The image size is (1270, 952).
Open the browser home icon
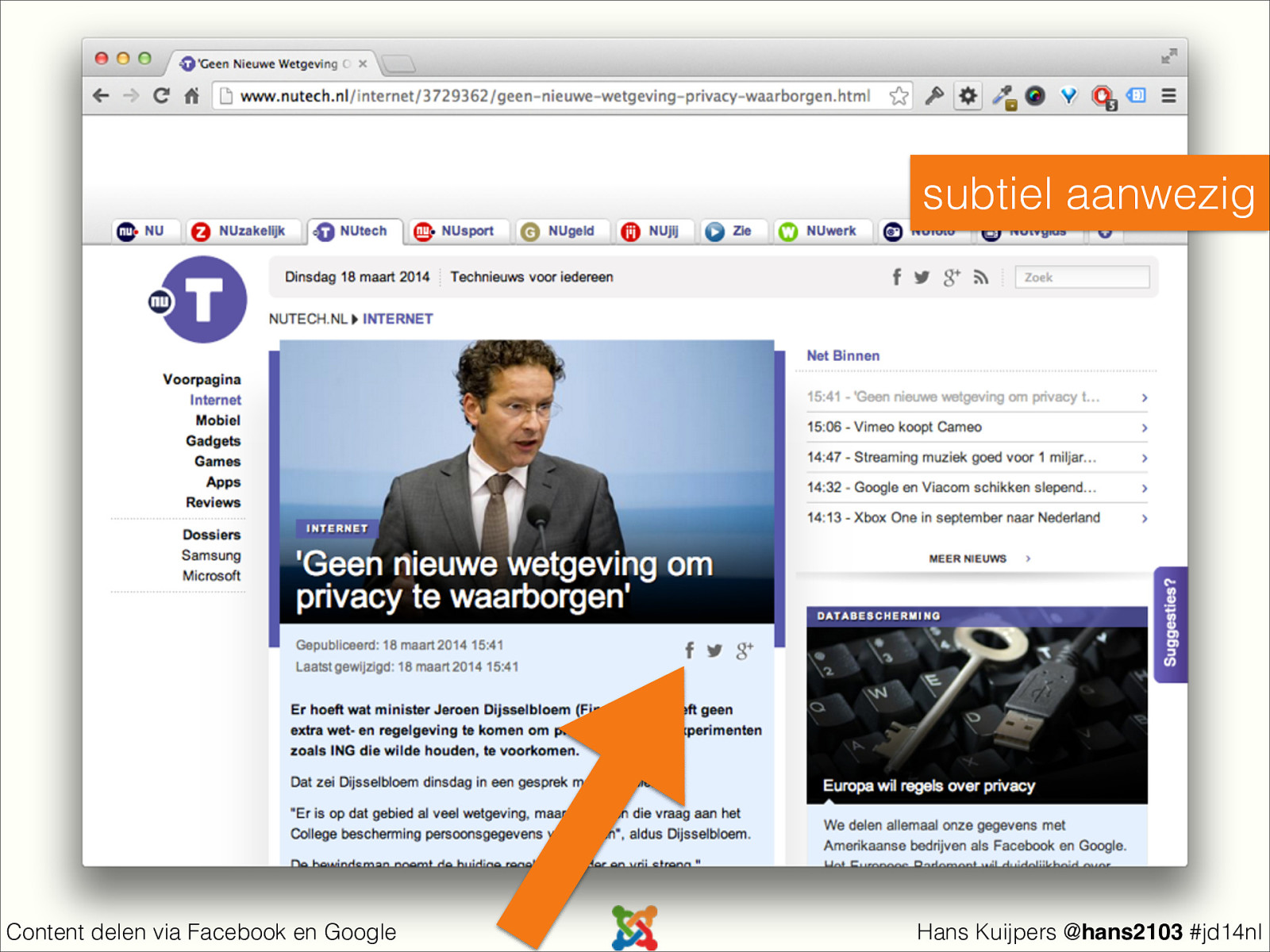click(x=191, y=96)
